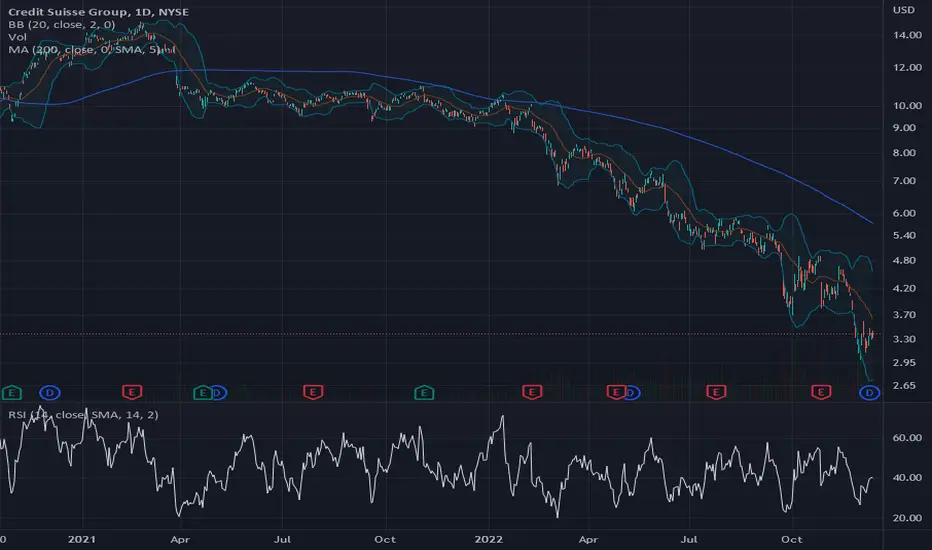932x550 pixels.
Task: Click the RSI 60.00 scale label
Action: (907, 438)
